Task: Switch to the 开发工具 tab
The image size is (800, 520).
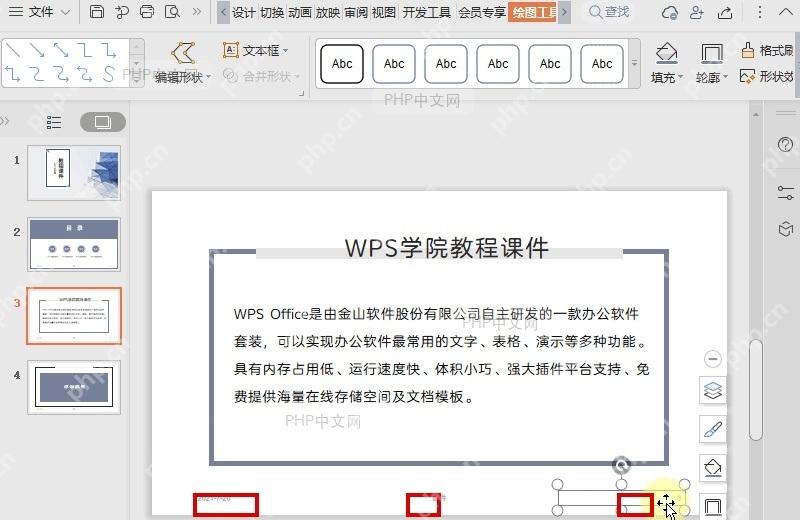Action: pyautogui.click(x=427, y=12)
